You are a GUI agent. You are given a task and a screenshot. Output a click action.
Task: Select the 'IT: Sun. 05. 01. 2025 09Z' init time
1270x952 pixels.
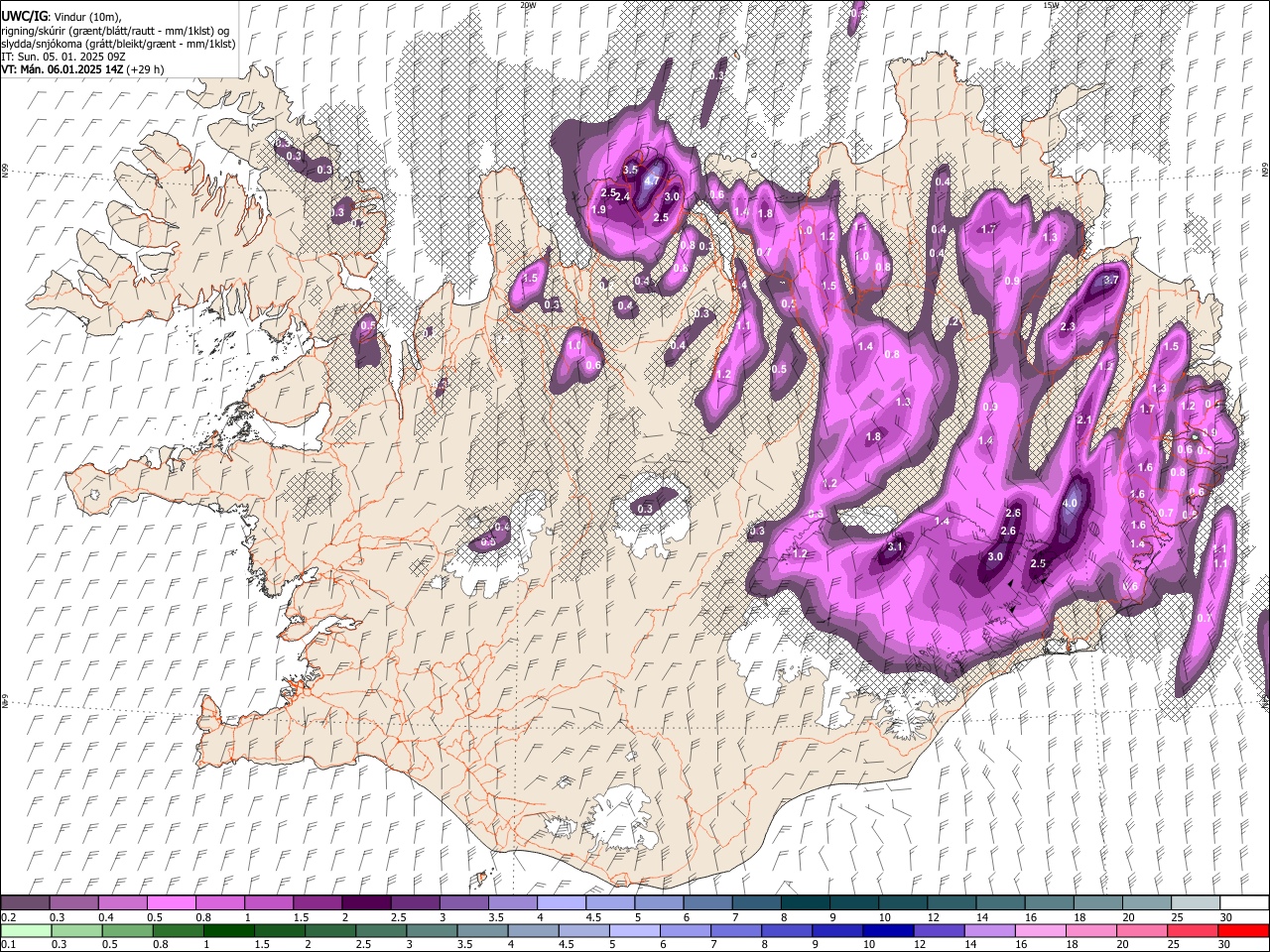(63, 57)
